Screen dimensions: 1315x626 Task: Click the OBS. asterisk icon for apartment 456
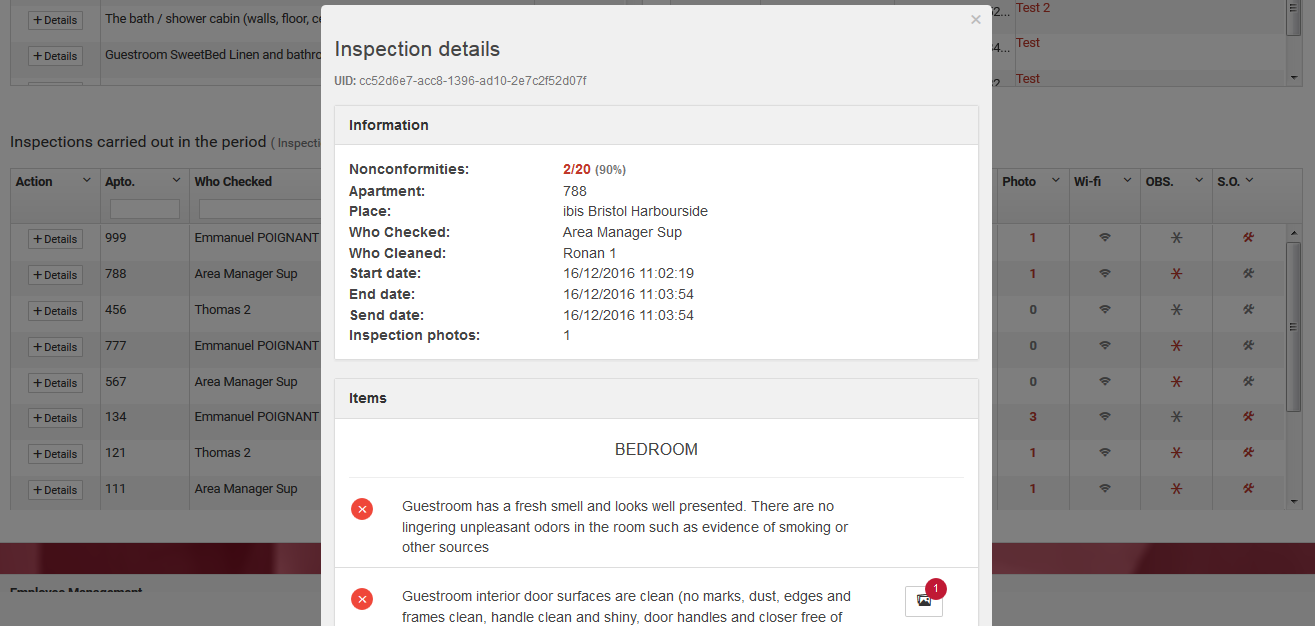pyautogui.click(x=1176, y=310)
